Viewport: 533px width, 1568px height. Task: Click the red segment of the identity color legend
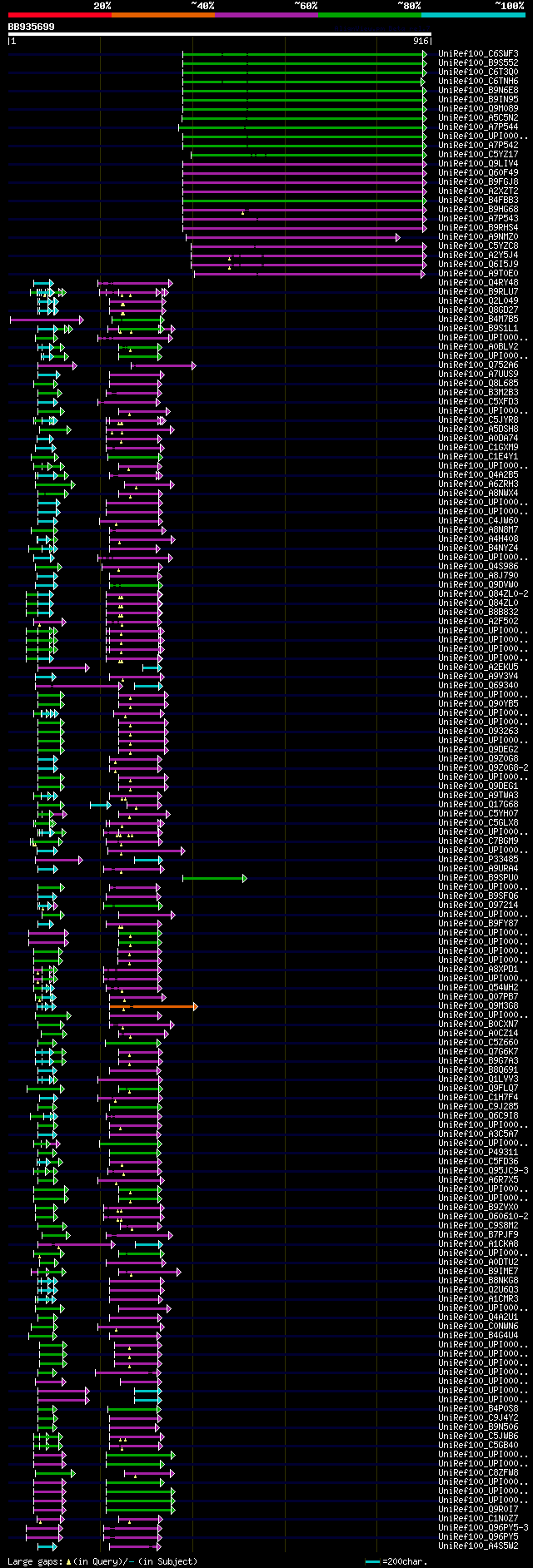tap(59, 15)
